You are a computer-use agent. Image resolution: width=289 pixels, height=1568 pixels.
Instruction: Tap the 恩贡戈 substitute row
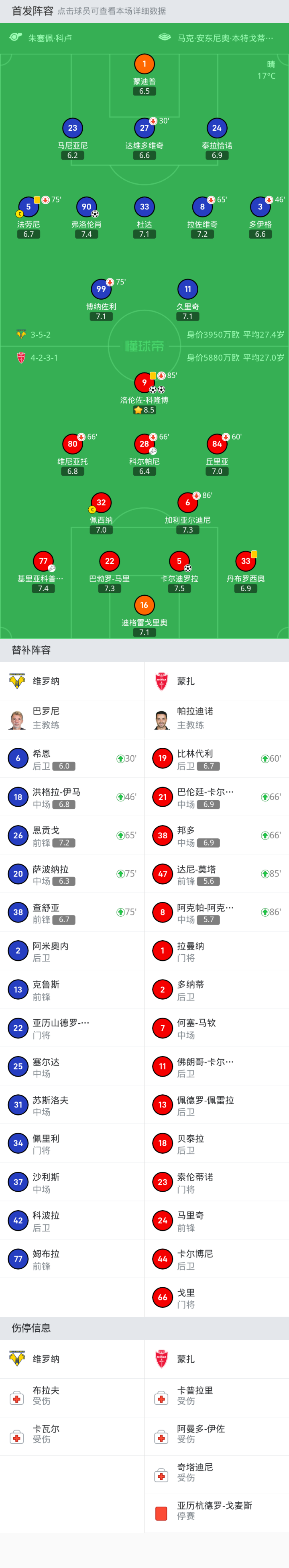(x=72, y=836)
